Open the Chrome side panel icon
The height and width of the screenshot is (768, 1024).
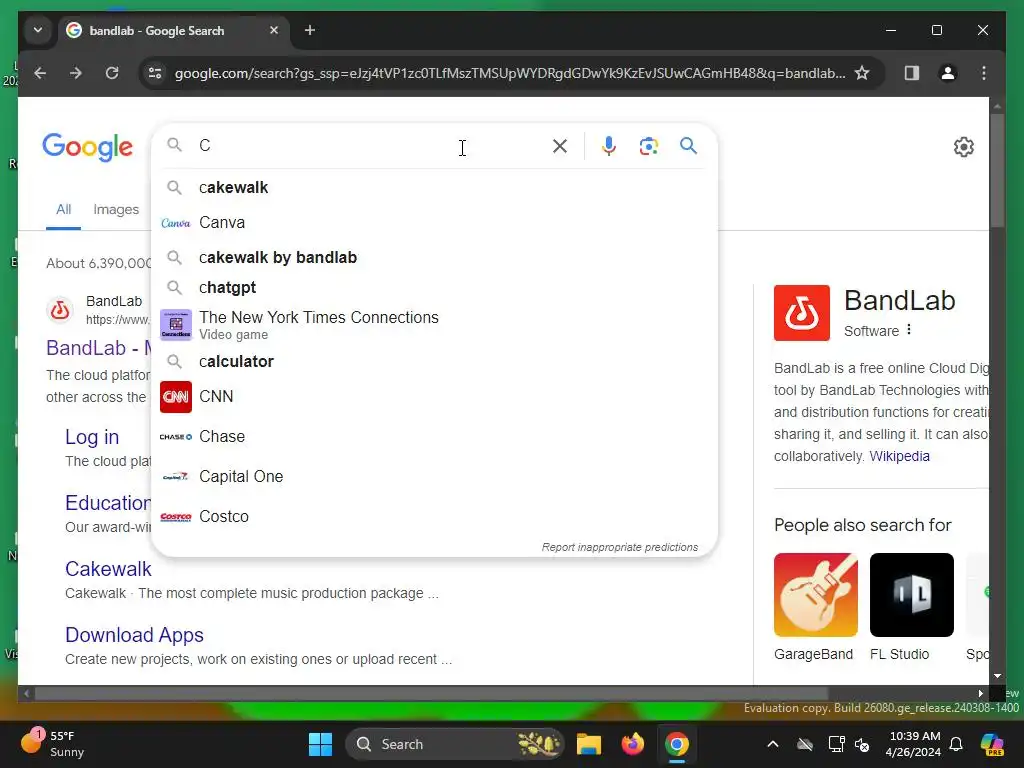(x=912, y=72)
